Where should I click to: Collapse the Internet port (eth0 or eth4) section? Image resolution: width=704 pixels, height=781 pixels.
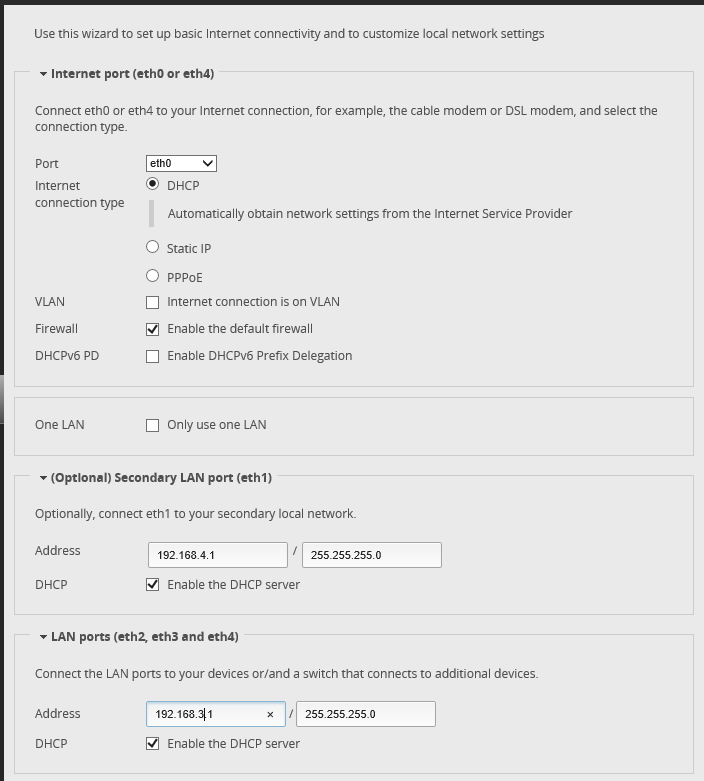pos(44,74)
